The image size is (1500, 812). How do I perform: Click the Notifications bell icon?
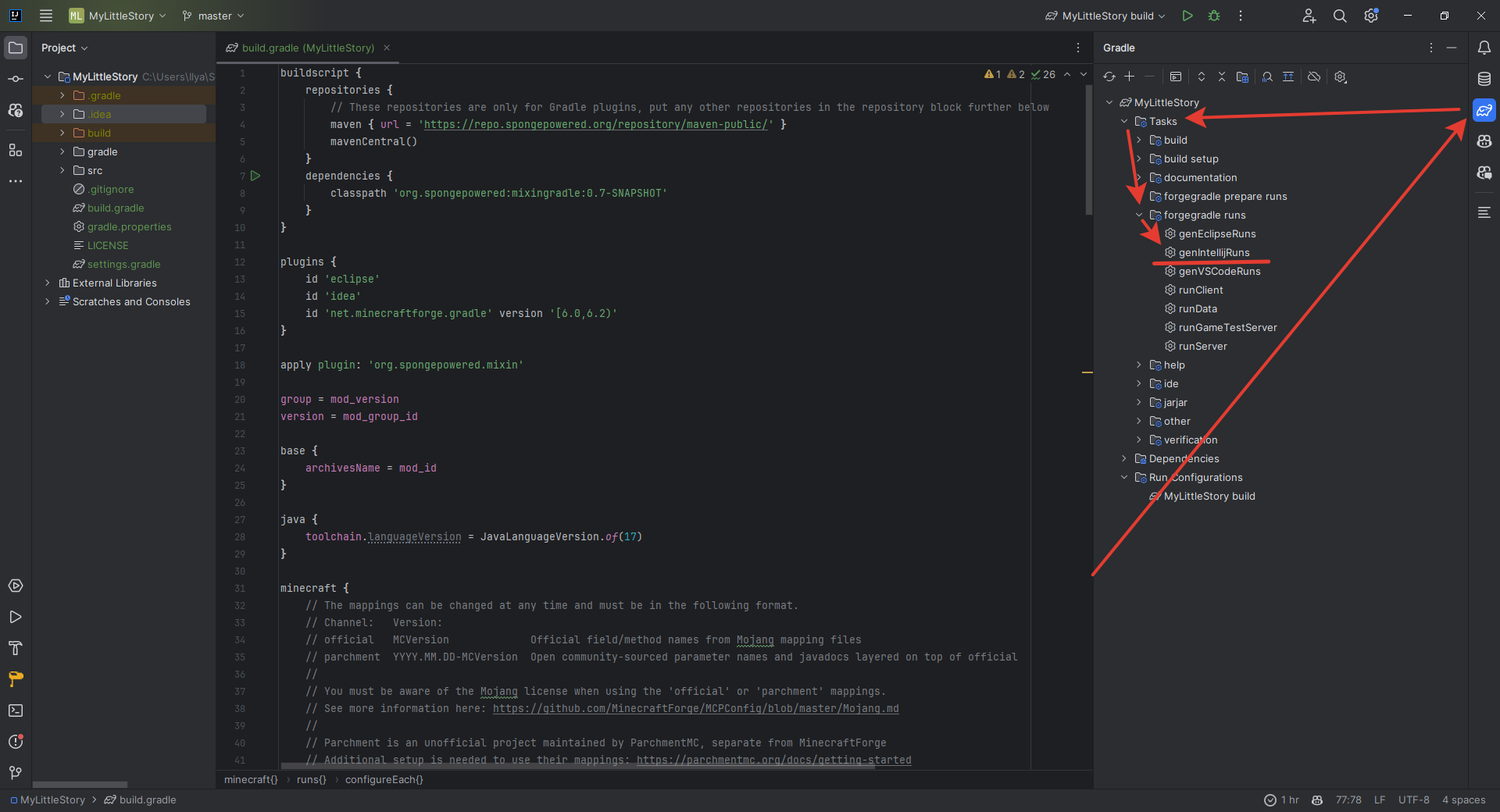coord(1484,48)
